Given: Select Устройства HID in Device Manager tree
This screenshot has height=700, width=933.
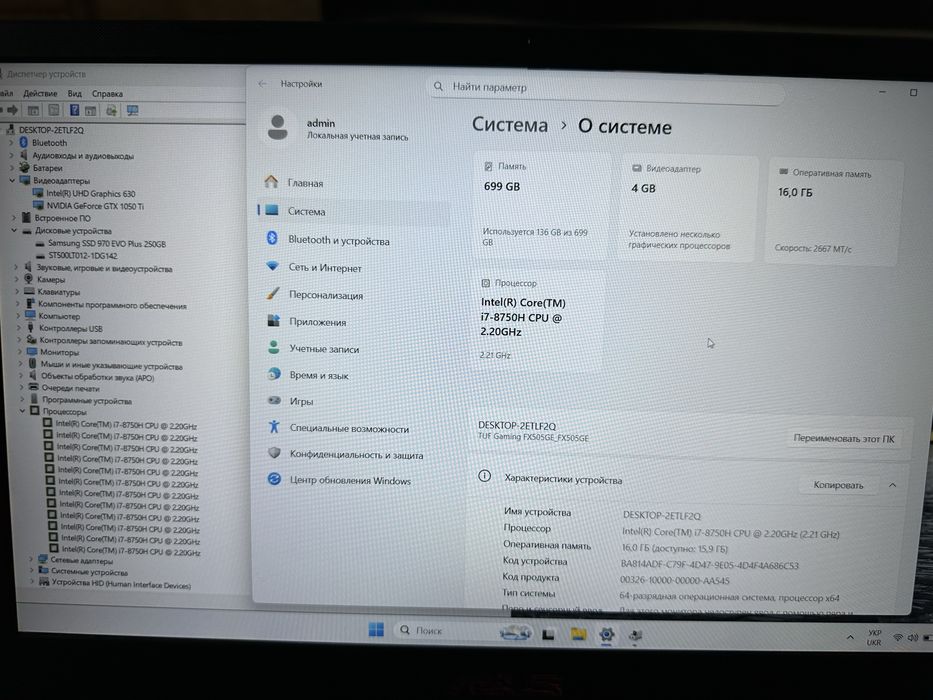Looking at the screenshot, I should click(x=121, y=584).
